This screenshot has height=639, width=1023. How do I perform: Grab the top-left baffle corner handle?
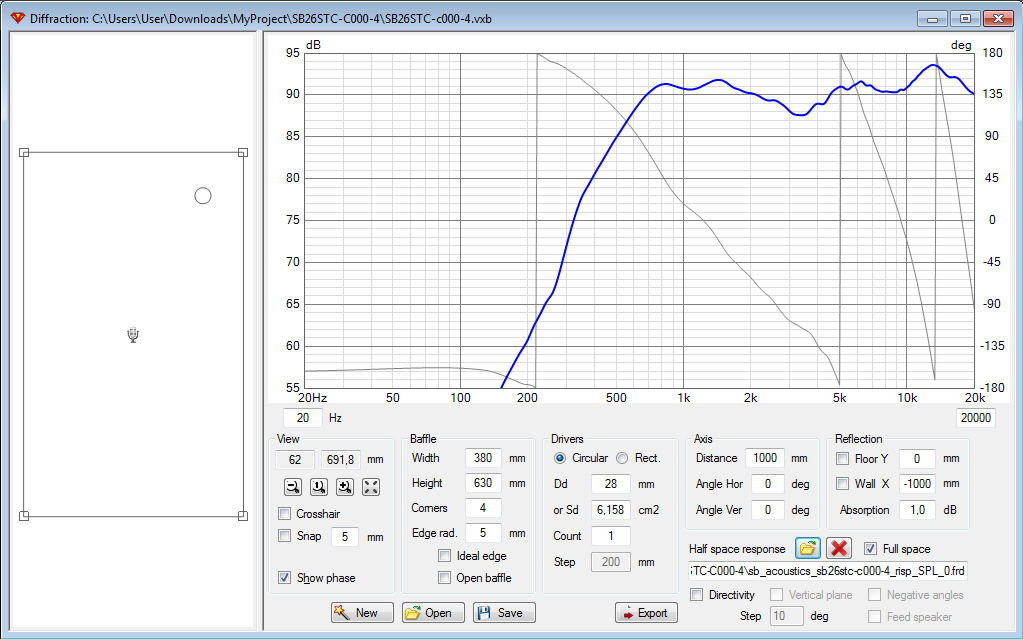24,153
